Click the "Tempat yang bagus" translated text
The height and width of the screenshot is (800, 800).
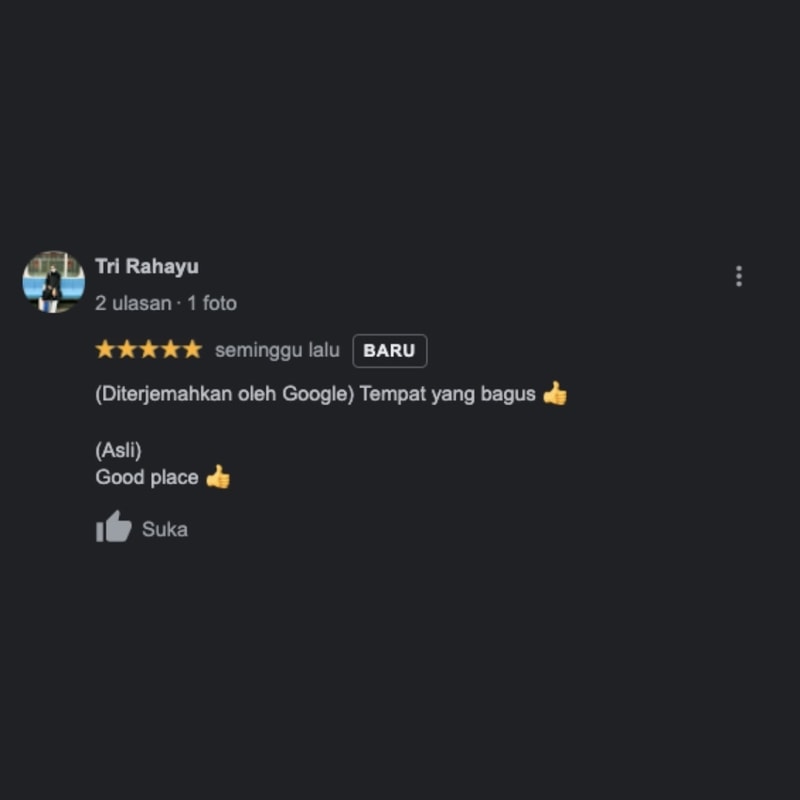(x=447, y=394)
